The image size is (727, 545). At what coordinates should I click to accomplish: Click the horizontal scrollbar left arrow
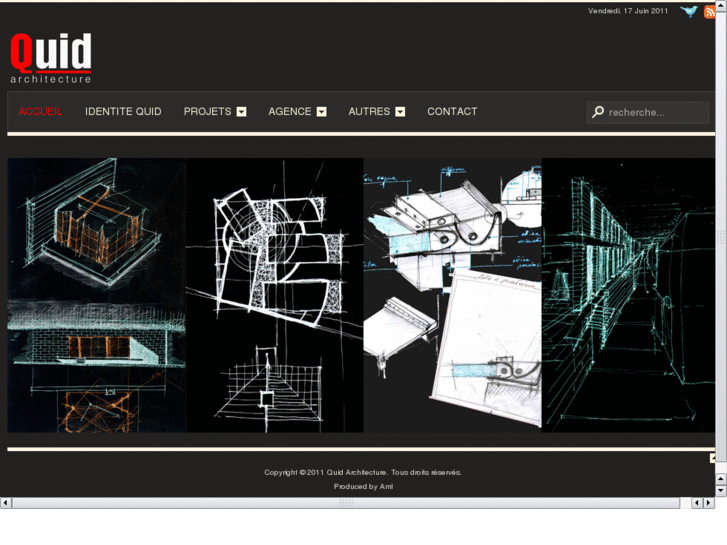[x=6, y=503]
